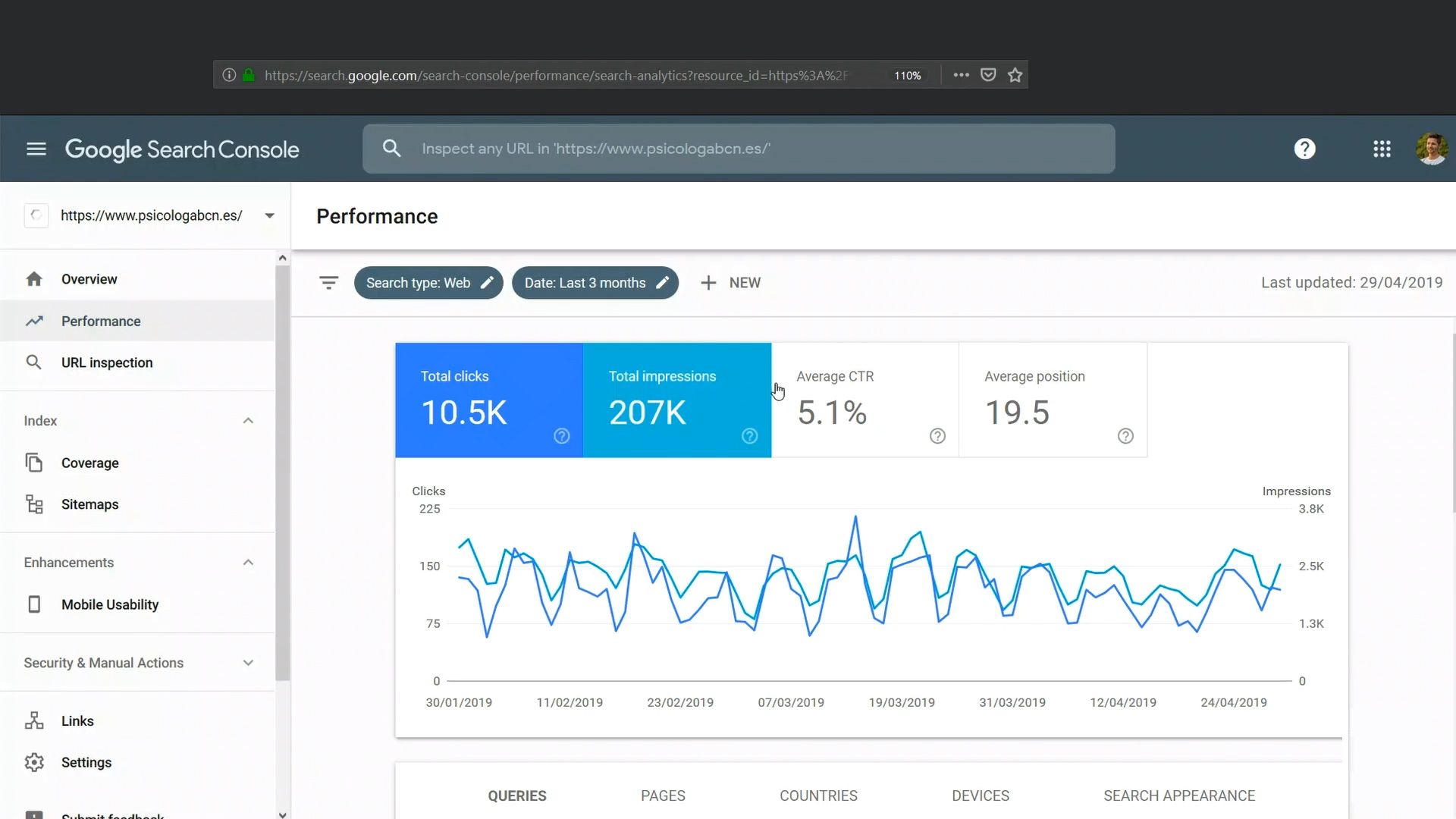The width and height of the screenshot is (1456, 819).
Task: Collapse the Enhancements section
Action: click(x=248, y=563)
